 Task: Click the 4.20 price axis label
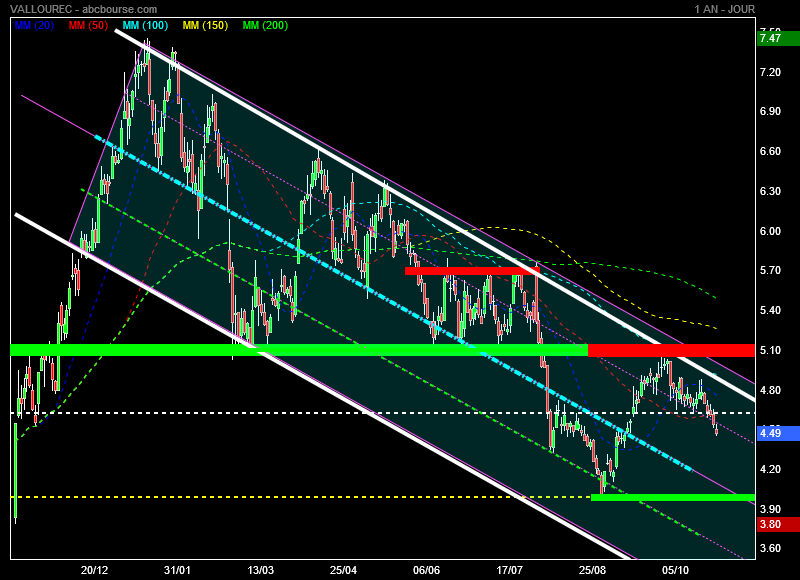(770, 469)
